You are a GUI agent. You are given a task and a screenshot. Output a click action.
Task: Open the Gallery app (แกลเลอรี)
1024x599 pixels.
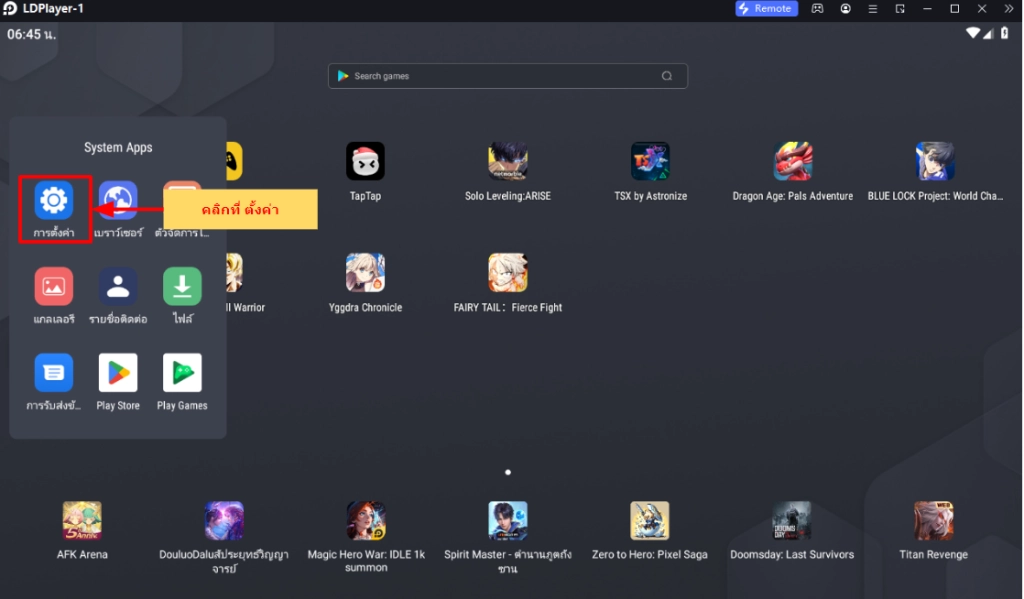pos(54,287)
